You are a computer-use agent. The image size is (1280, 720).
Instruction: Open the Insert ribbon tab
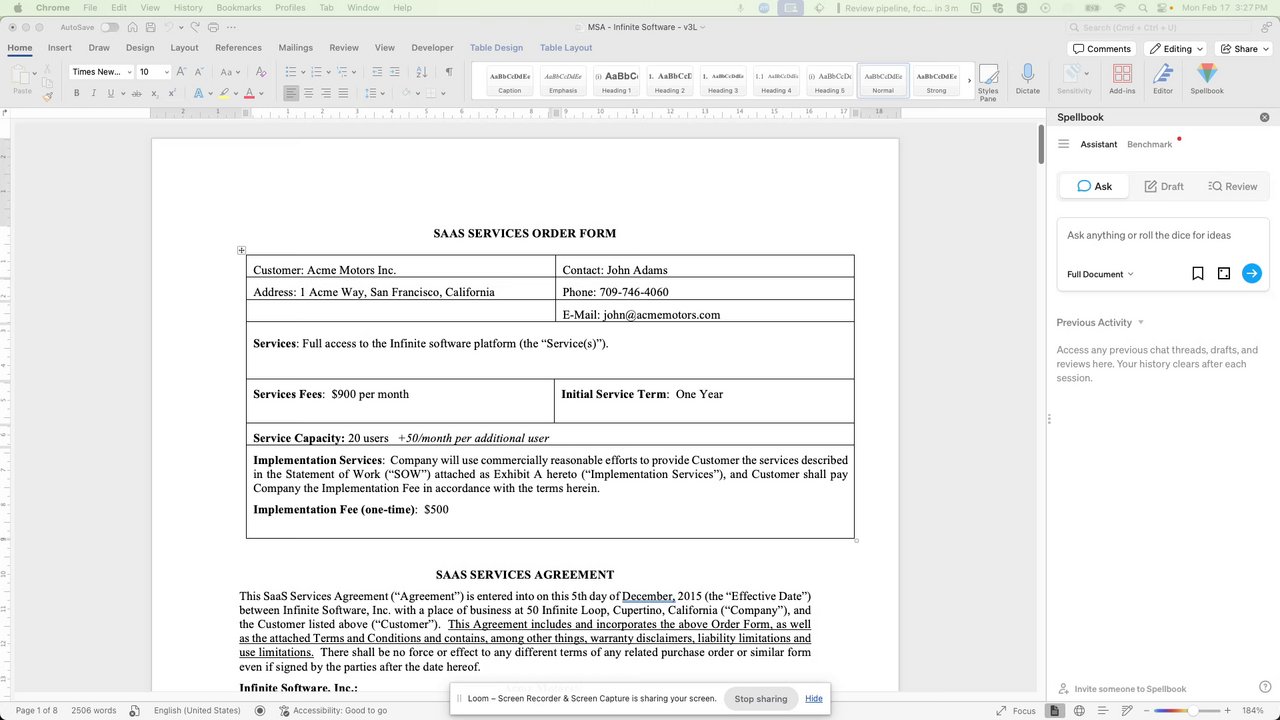click(59, 47)
